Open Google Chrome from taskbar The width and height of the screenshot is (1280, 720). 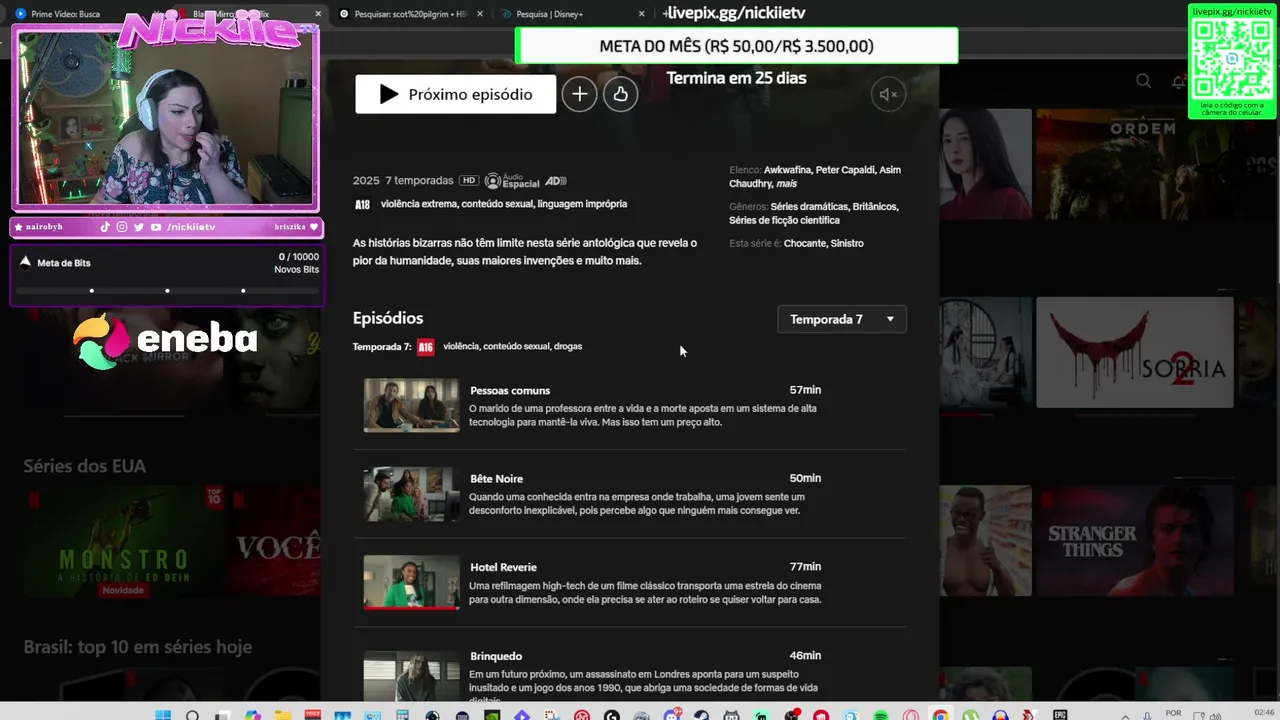[940, 715]
